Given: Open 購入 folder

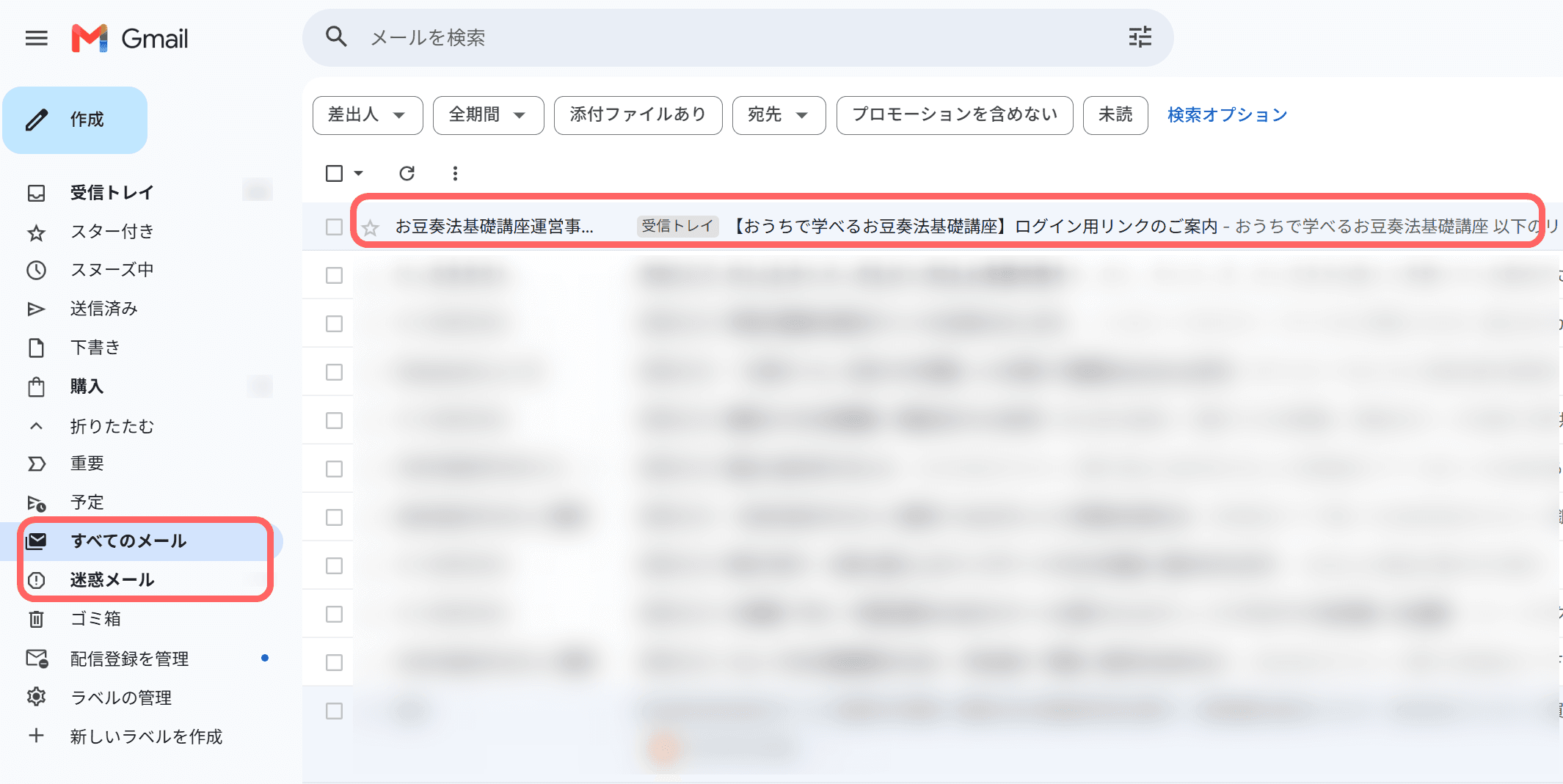Looking at the screenshot, I should [x=87, y=386].
